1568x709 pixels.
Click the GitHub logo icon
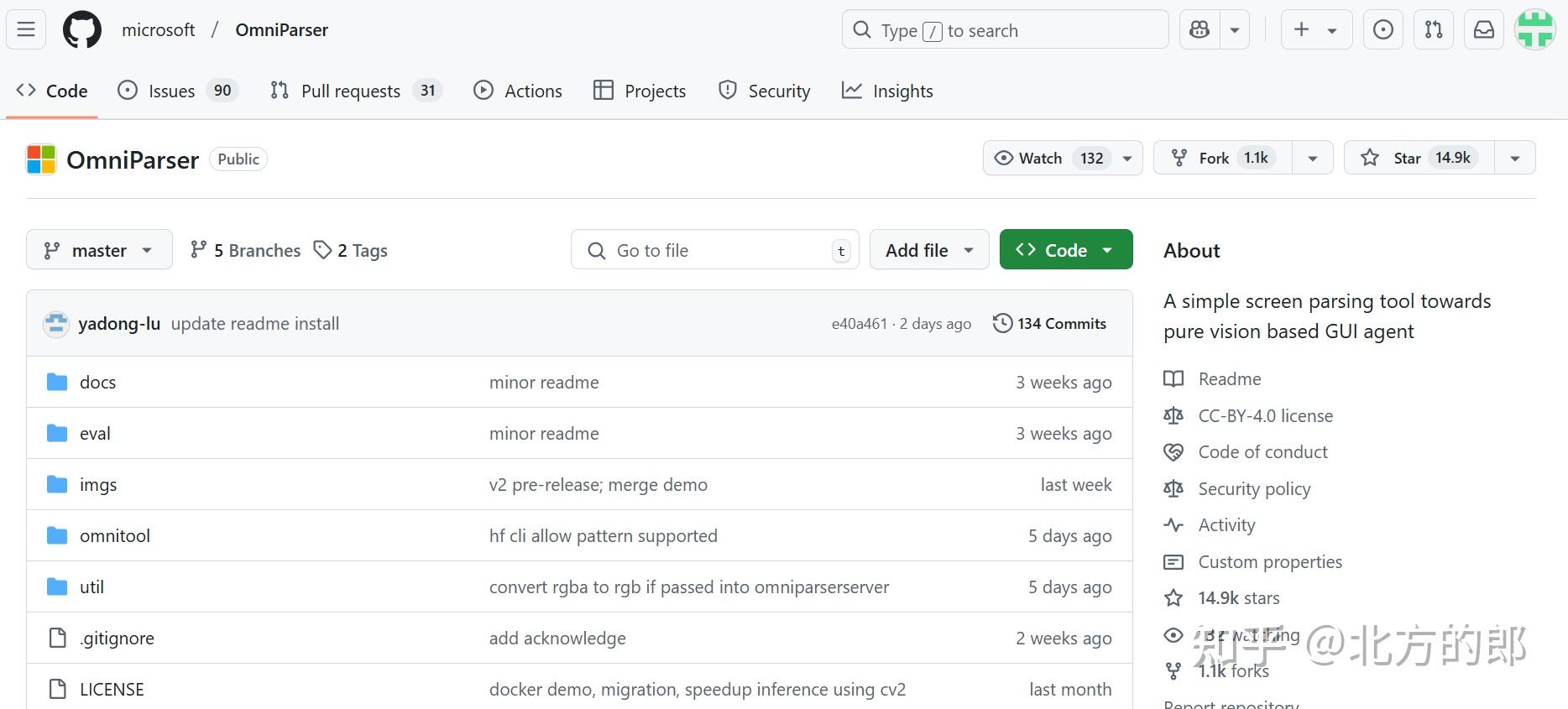point(82,30)
